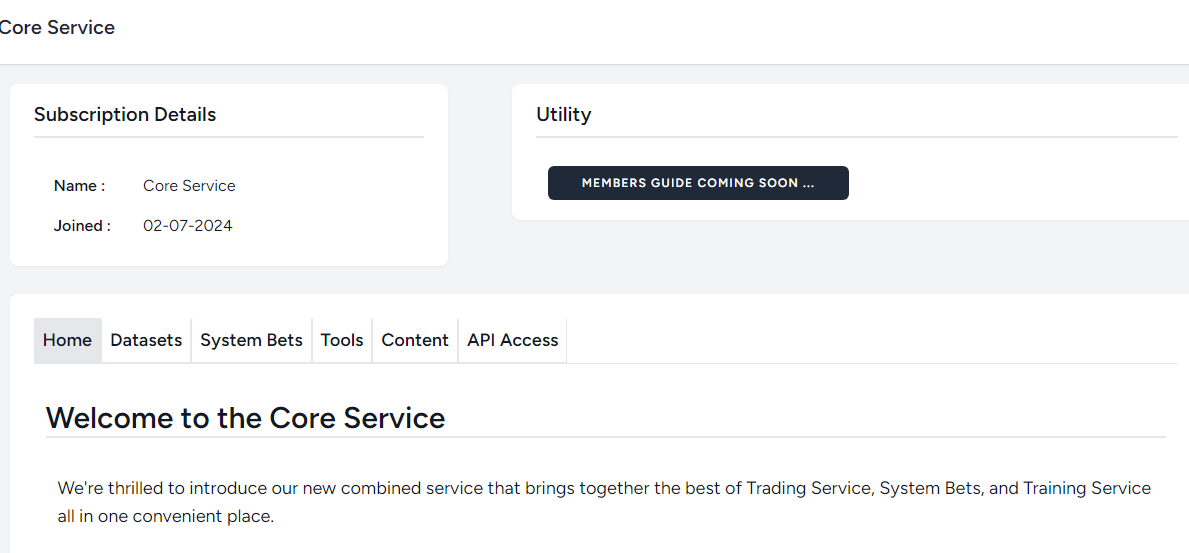Image resolution: width=1189 pixels, height=553 pixels.
Task: Open the Datasets tab
Action: [x=146, y=340]
